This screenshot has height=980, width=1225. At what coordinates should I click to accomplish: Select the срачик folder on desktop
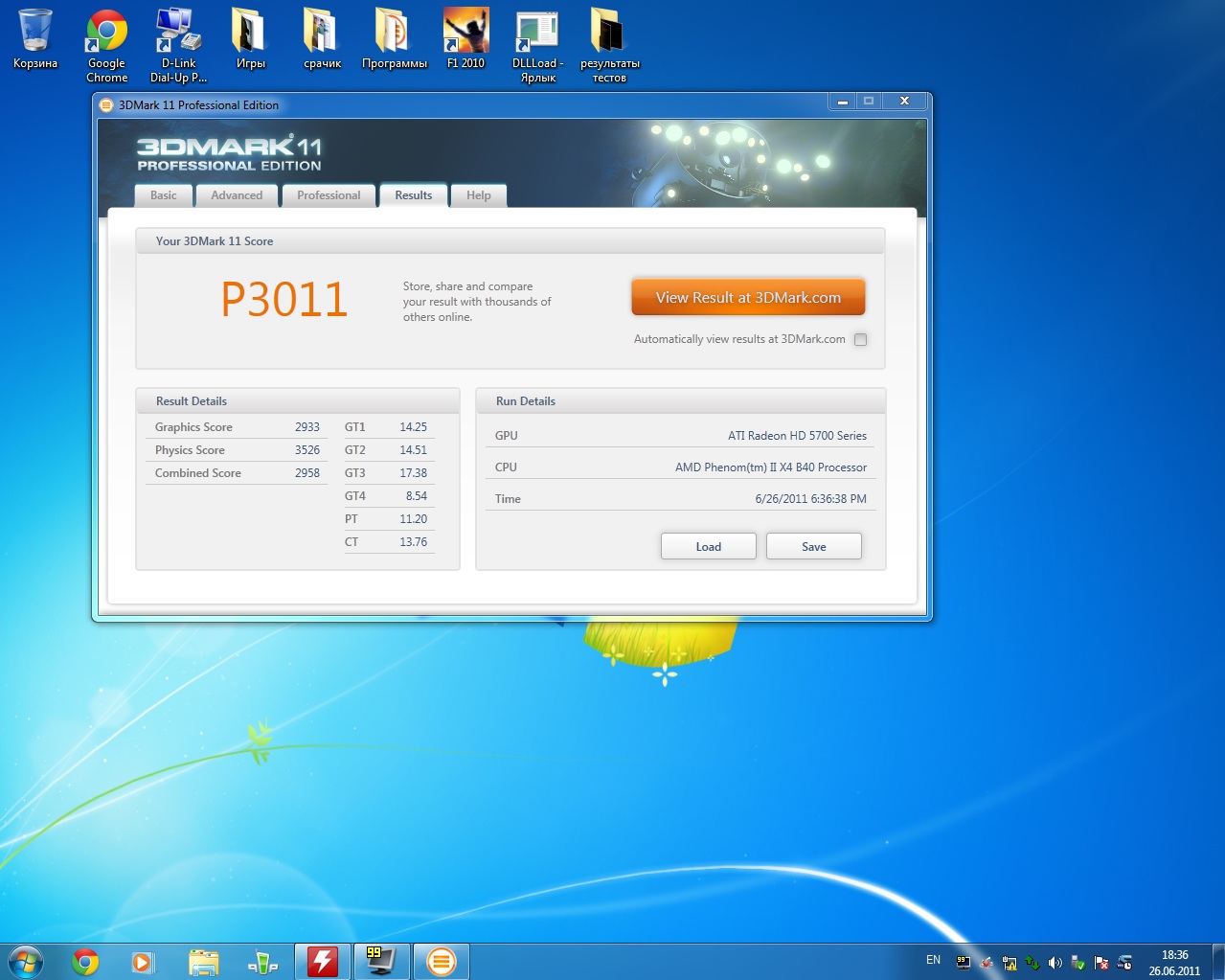pos(322,40)
